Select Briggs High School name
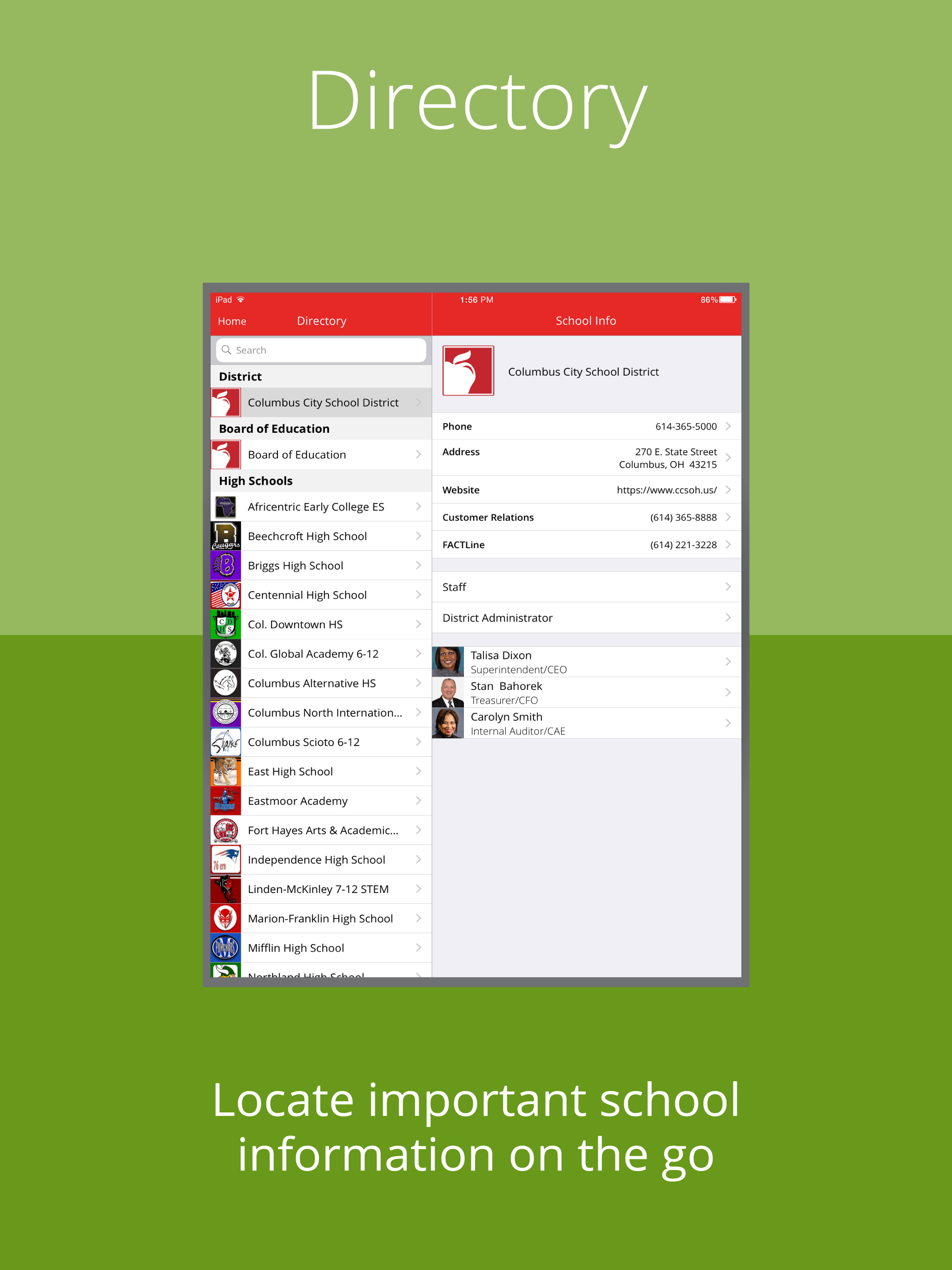 (295, 566)
